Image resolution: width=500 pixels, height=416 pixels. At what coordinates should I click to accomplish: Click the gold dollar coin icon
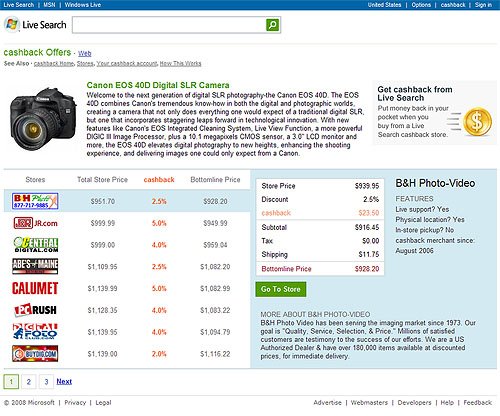[x=478, y=121]
